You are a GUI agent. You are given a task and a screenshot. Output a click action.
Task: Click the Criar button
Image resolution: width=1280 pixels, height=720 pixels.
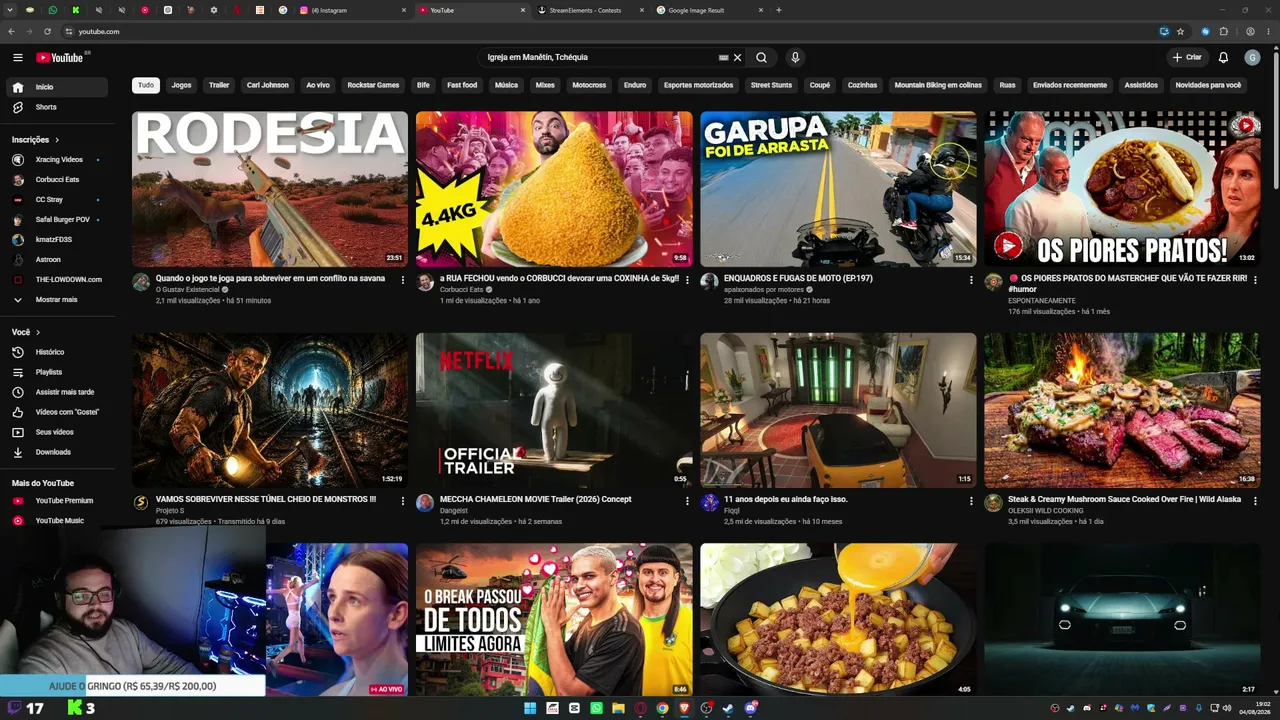[1187, 58]
